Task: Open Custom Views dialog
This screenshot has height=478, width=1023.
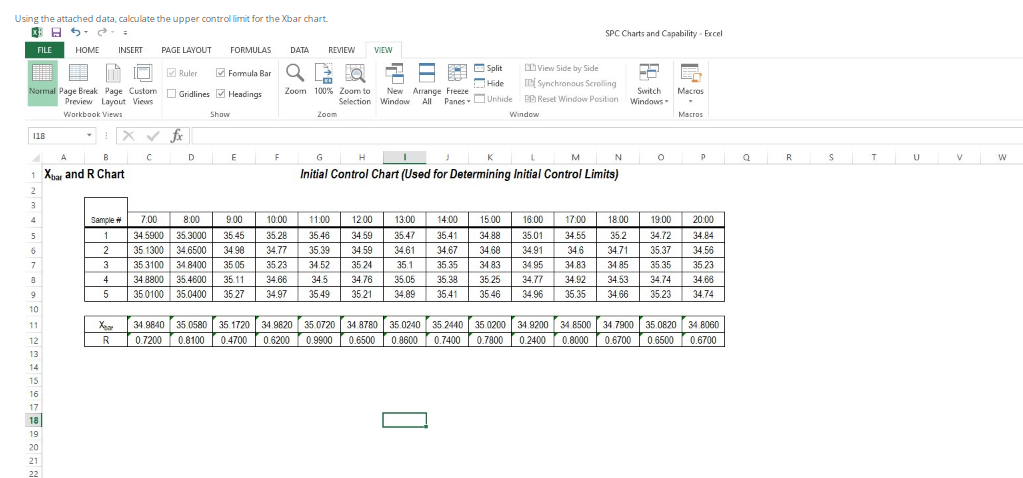Action: pyautogui.click(x=143, y=84)
